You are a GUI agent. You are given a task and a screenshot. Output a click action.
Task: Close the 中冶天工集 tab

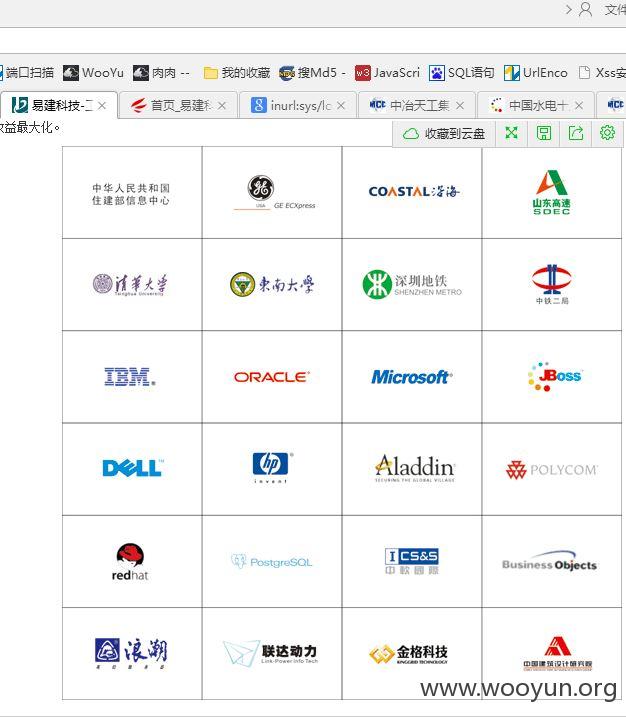(460, 106)
